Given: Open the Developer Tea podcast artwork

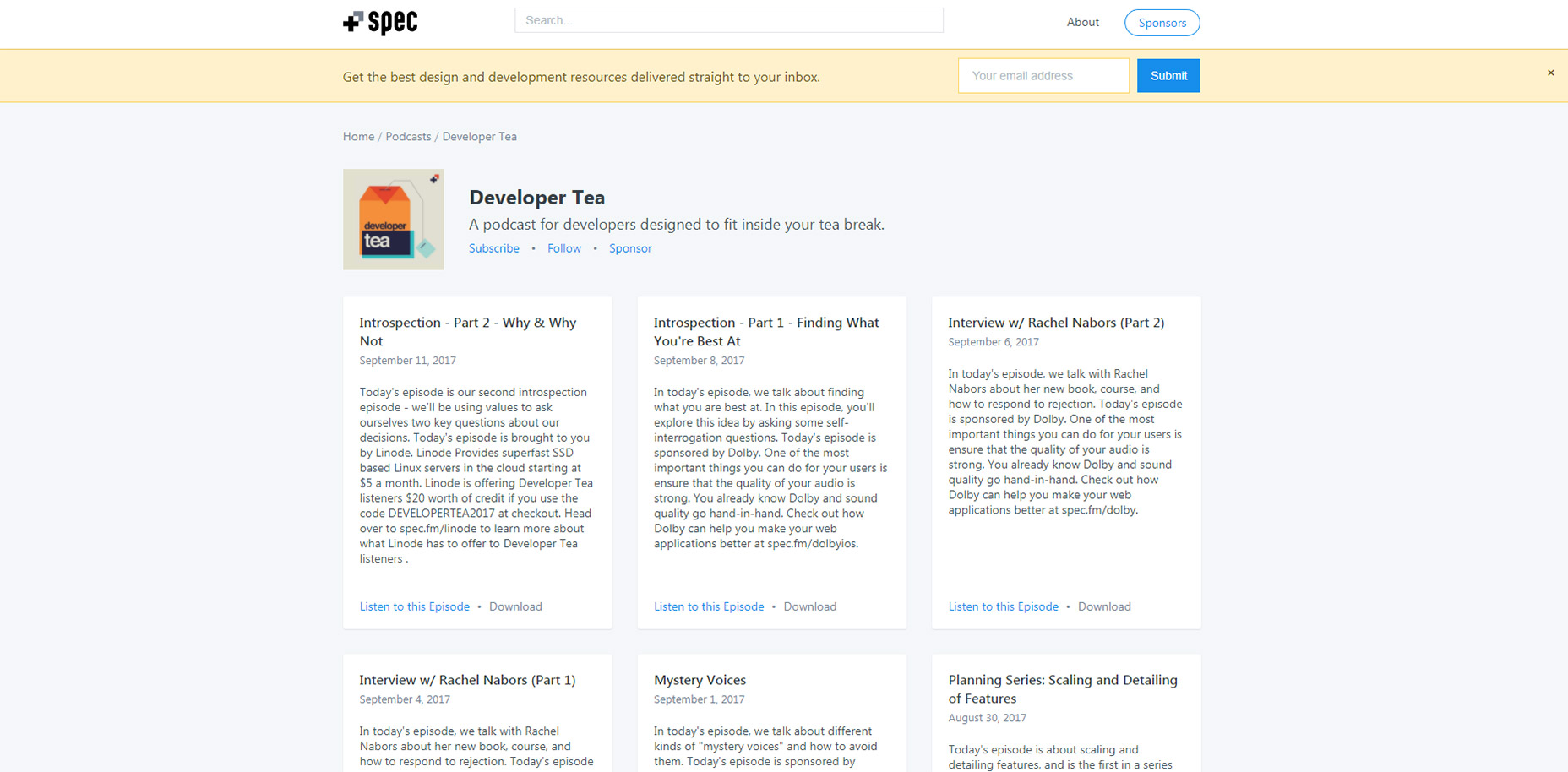Looking at the screenshot, I should [393, 220].
